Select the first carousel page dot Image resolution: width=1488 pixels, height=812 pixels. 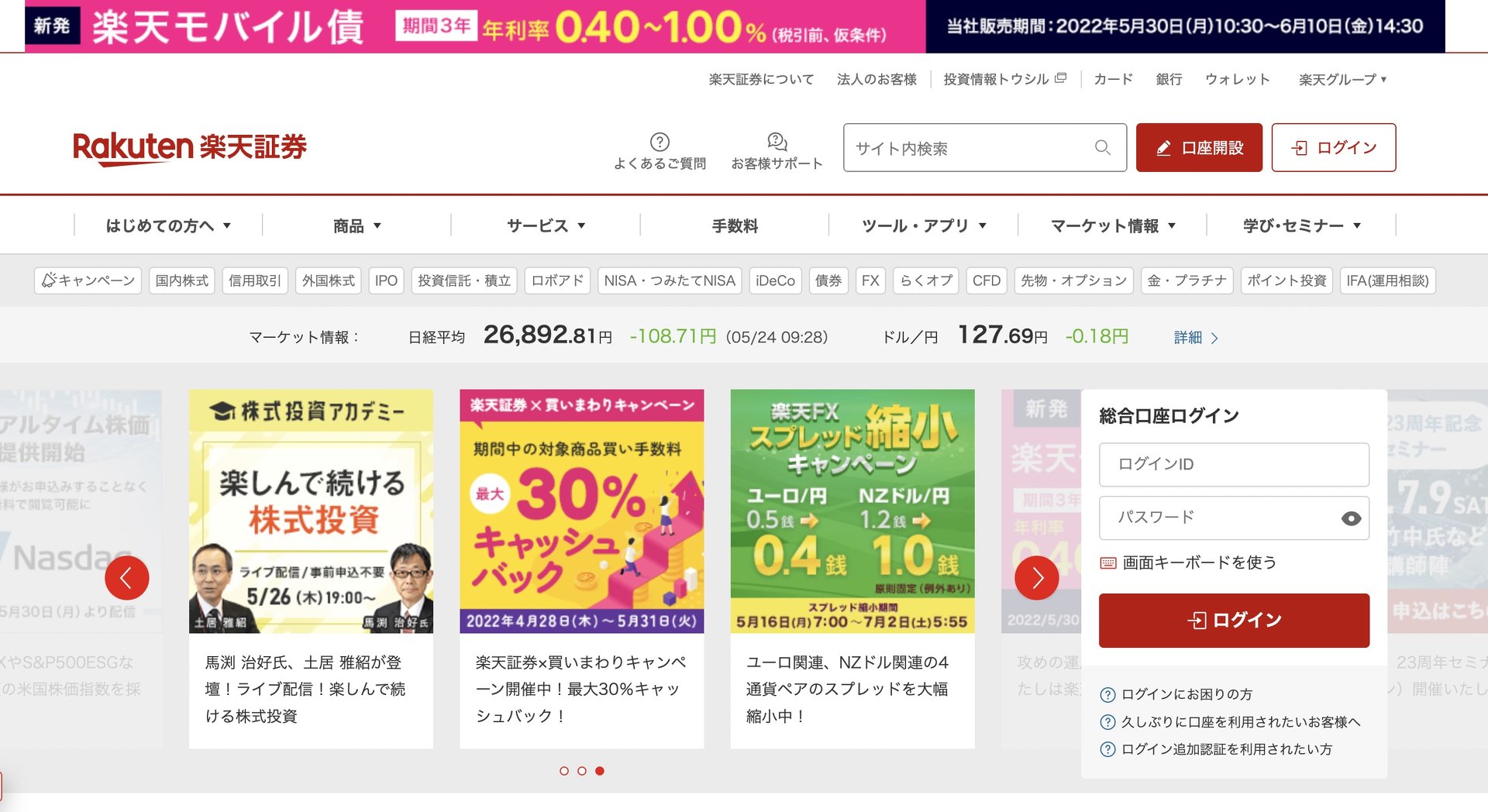click(x=564, y=771)
